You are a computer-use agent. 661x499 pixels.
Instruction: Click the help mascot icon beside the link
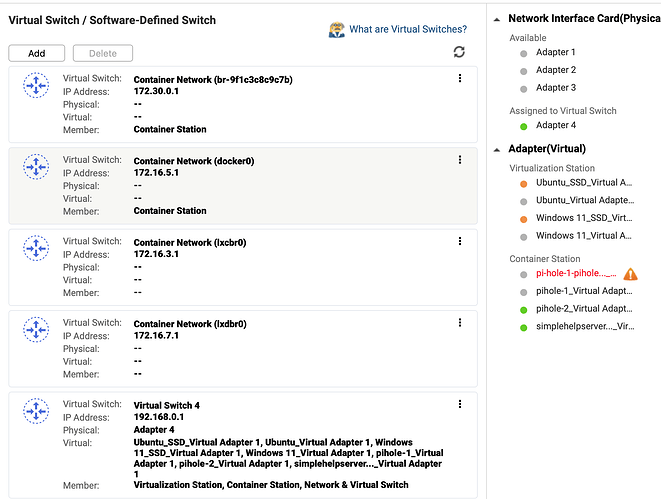337,30
